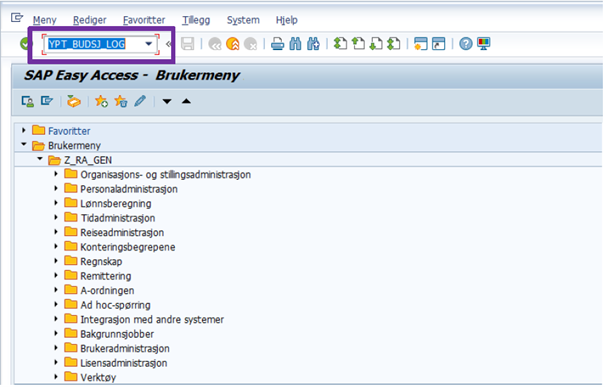Click the Create New Session icon
The height and width of the screenshot is (387, 605).
click(x=421, y=44)
